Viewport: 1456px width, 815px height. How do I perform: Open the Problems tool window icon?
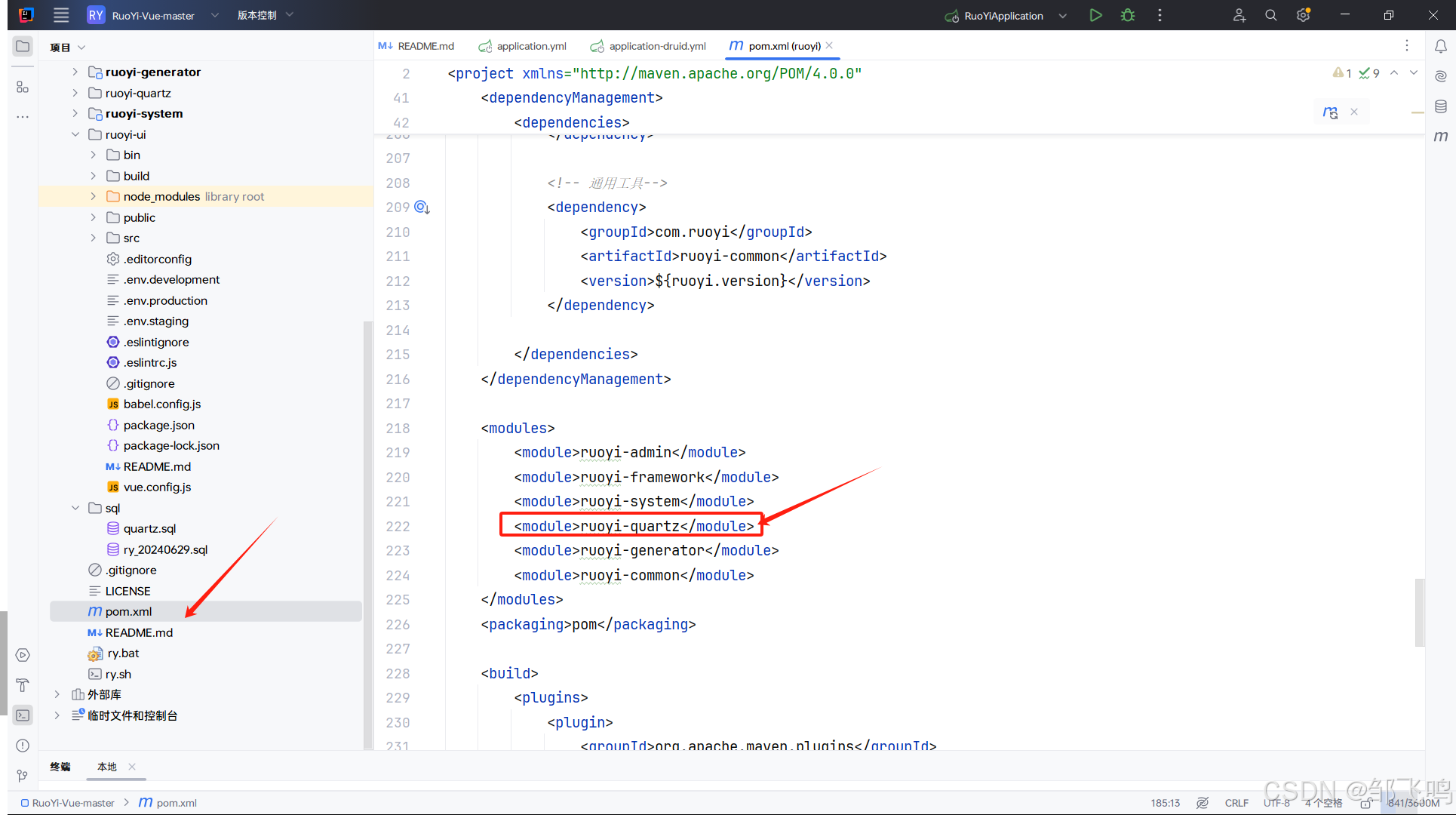coord(23,746)
